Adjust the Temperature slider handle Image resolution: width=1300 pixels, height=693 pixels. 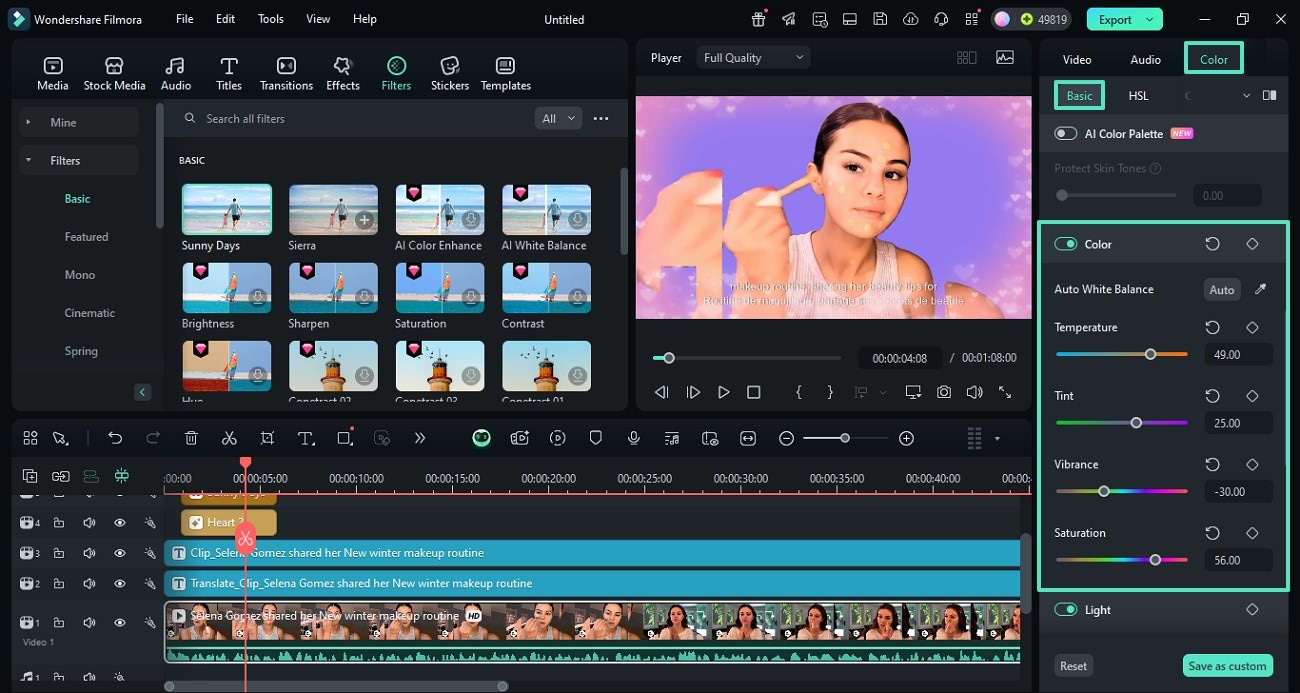coord(1150,354)
